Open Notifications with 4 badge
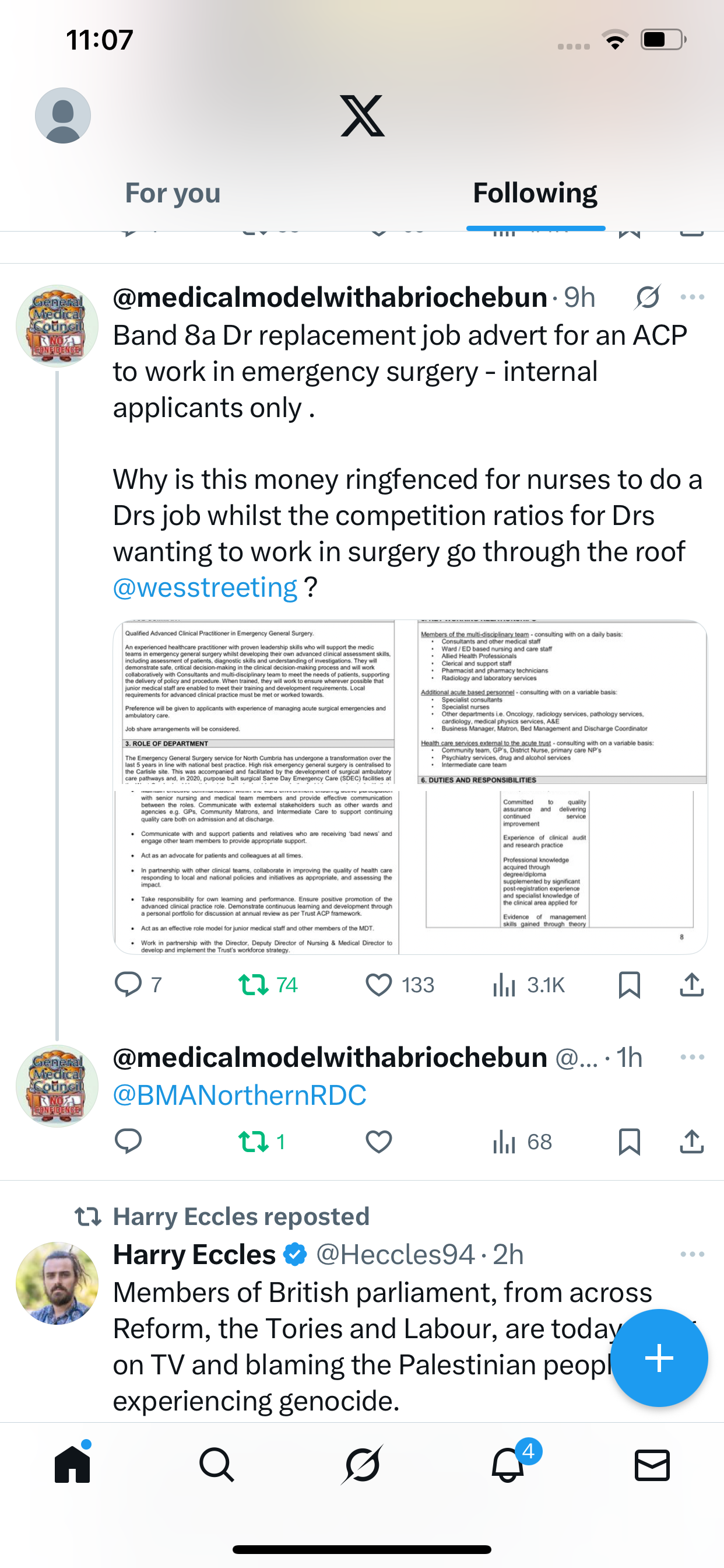724x1568 pixels. pyautogui.click(x=508, y=1465)
